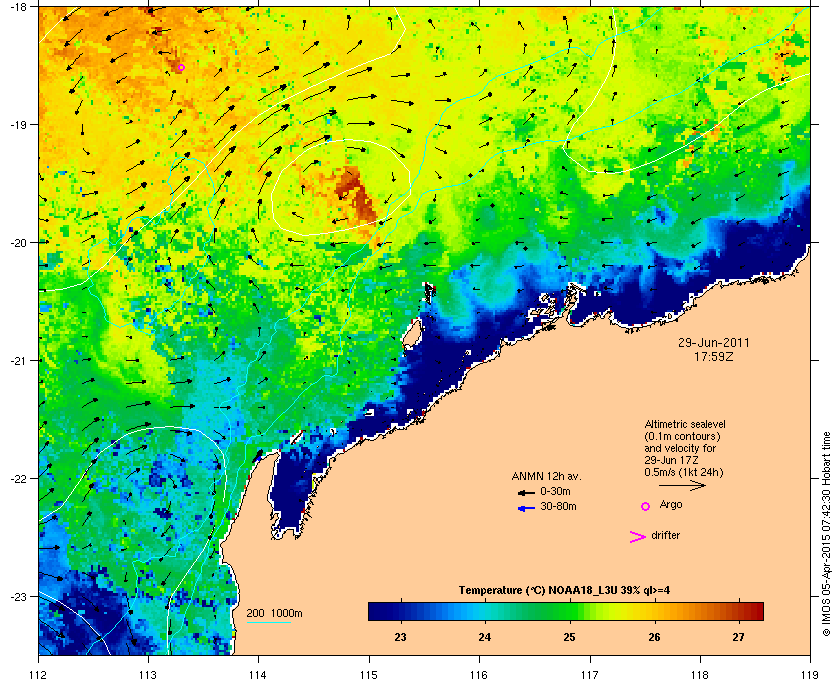
Task: Click latitude axis label -19
Action: click(18, 125)
